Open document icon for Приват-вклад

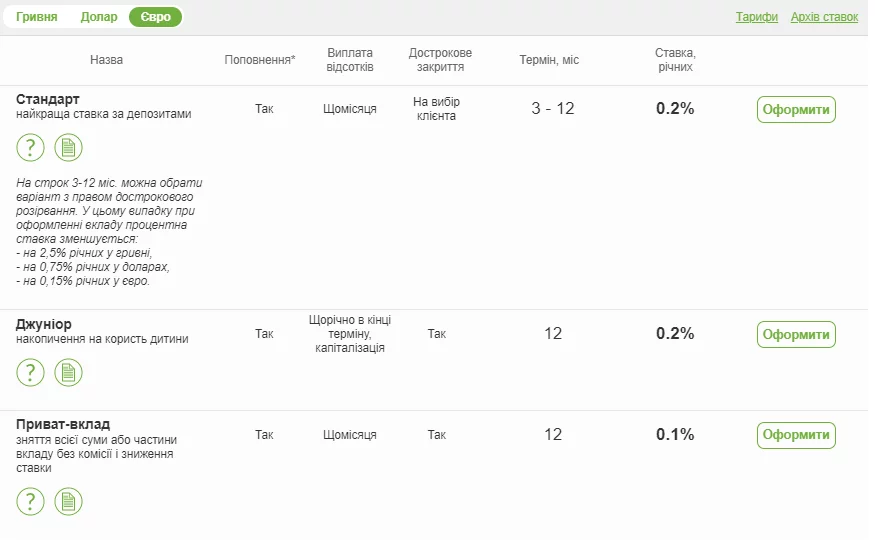coord(68,502)
